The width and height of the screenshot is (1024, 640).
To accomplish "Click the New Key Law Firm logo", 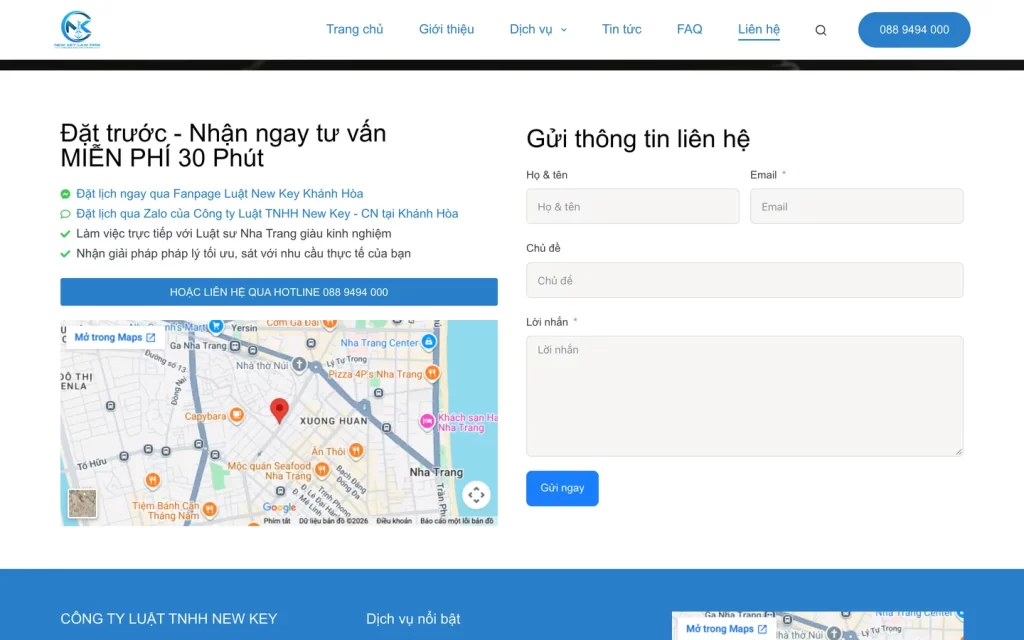I will point(77,29).
